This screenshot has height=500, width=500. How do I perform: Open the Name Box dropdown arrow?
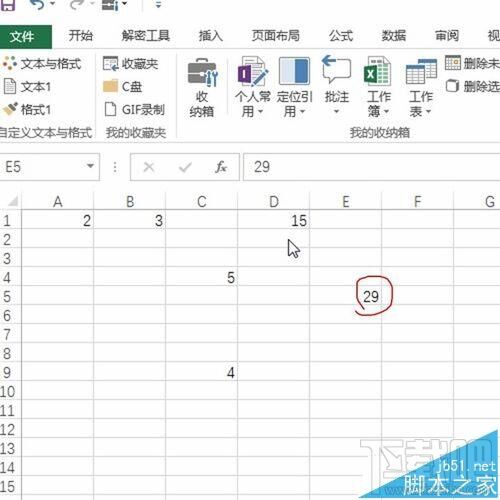[x=90, y=166]
